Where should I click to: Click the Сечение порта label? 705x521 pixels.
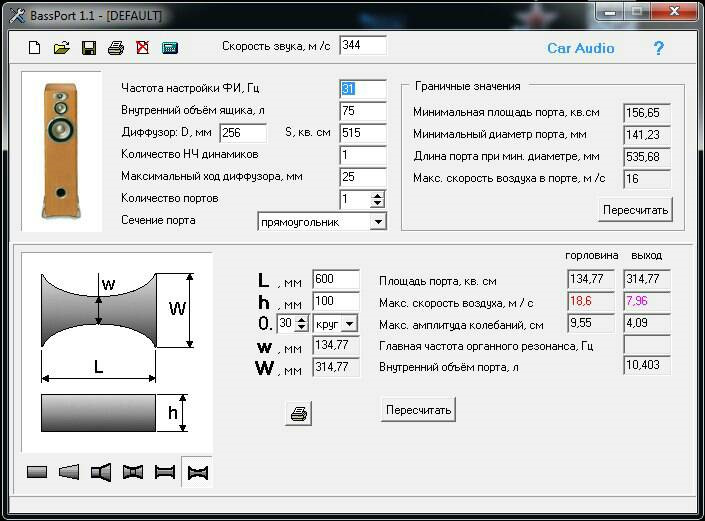[x=158, y=220]
